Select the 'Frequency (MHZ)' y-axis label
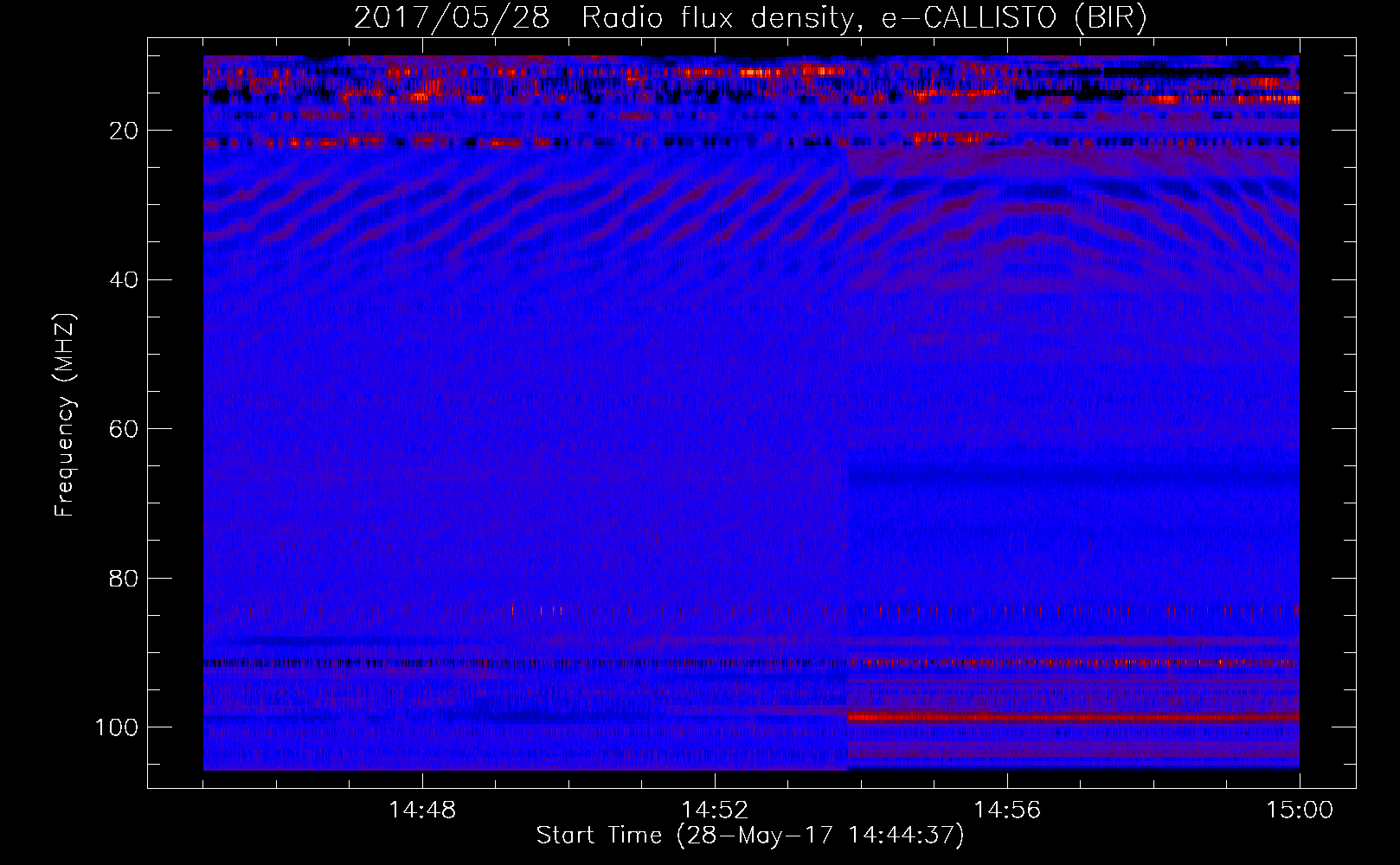Viewport: 1400px width, 865px height. click(65, 415)
